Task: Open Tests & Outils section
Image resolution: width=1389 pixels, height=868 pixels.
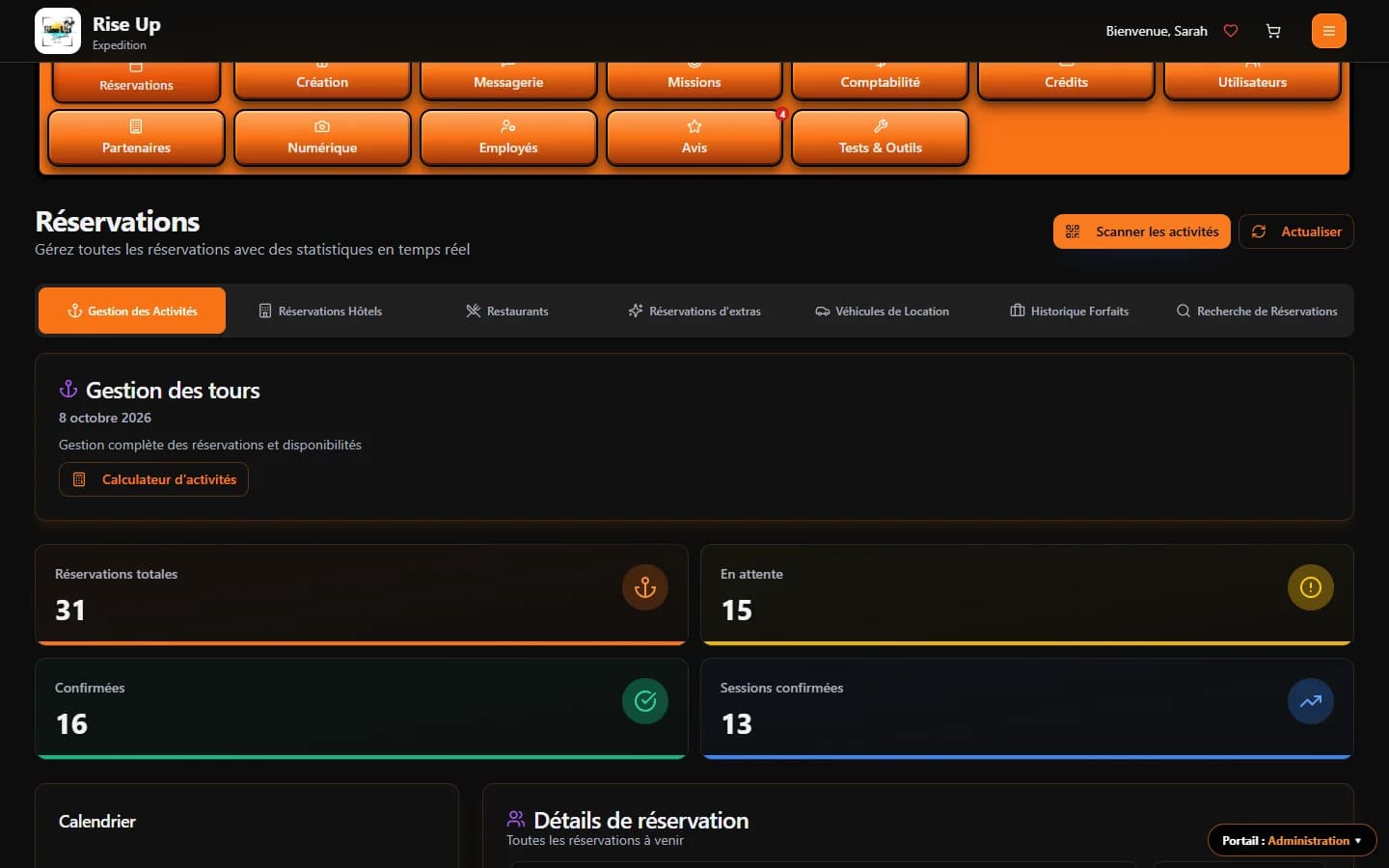Action: [x=880, y=138]
